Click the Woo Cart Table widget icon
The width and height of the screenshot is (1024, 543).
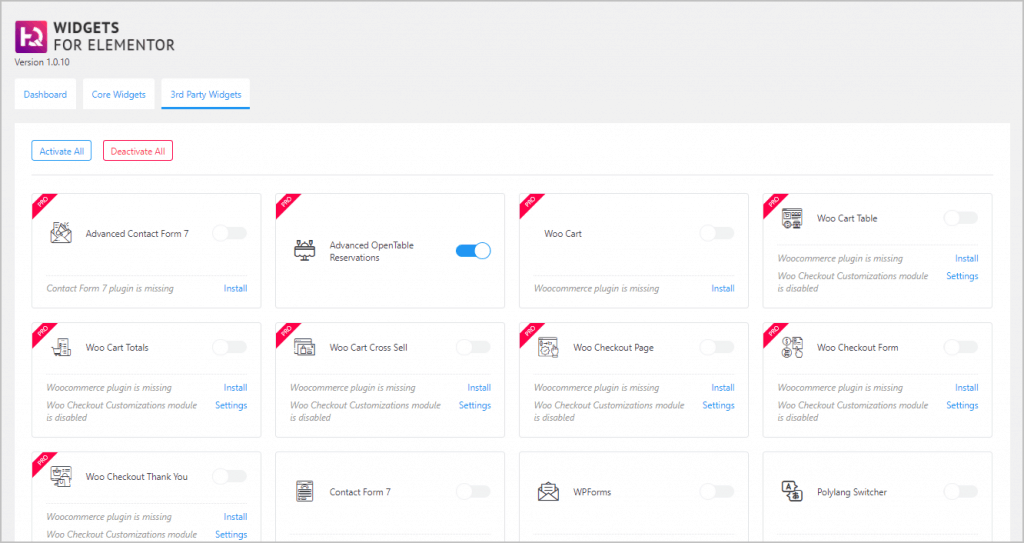(x=792, y=218)
